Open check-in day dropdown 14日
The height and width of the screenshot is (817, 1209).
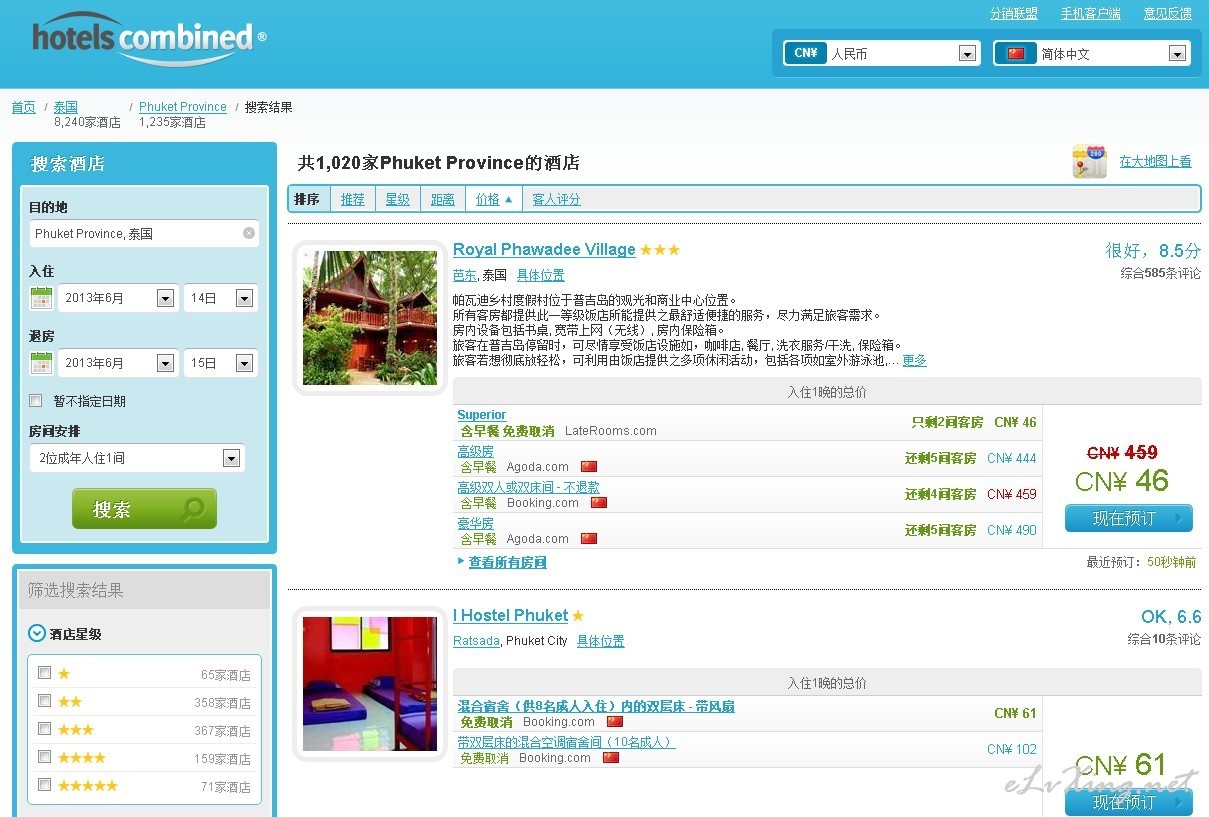pyautogui.click(x=220, y=298)
